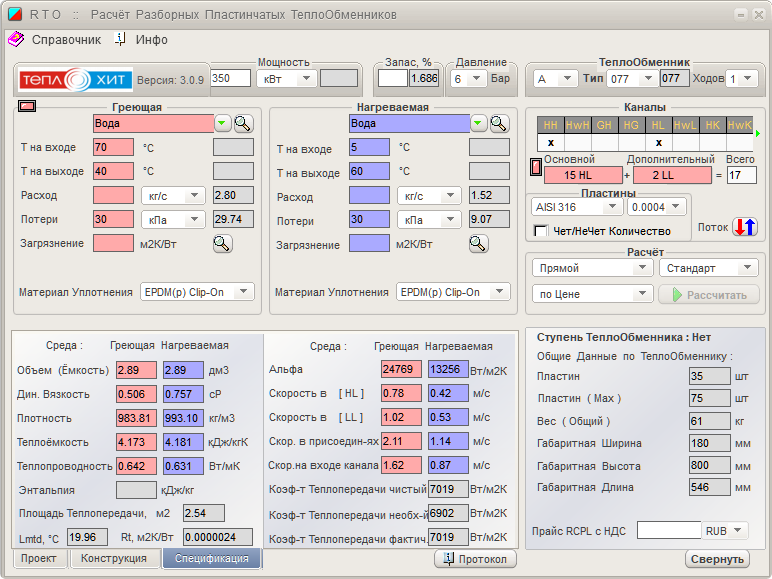Open the по Цене dropdown
Viewport: 772px width, 579px height.
click(593, 294)
